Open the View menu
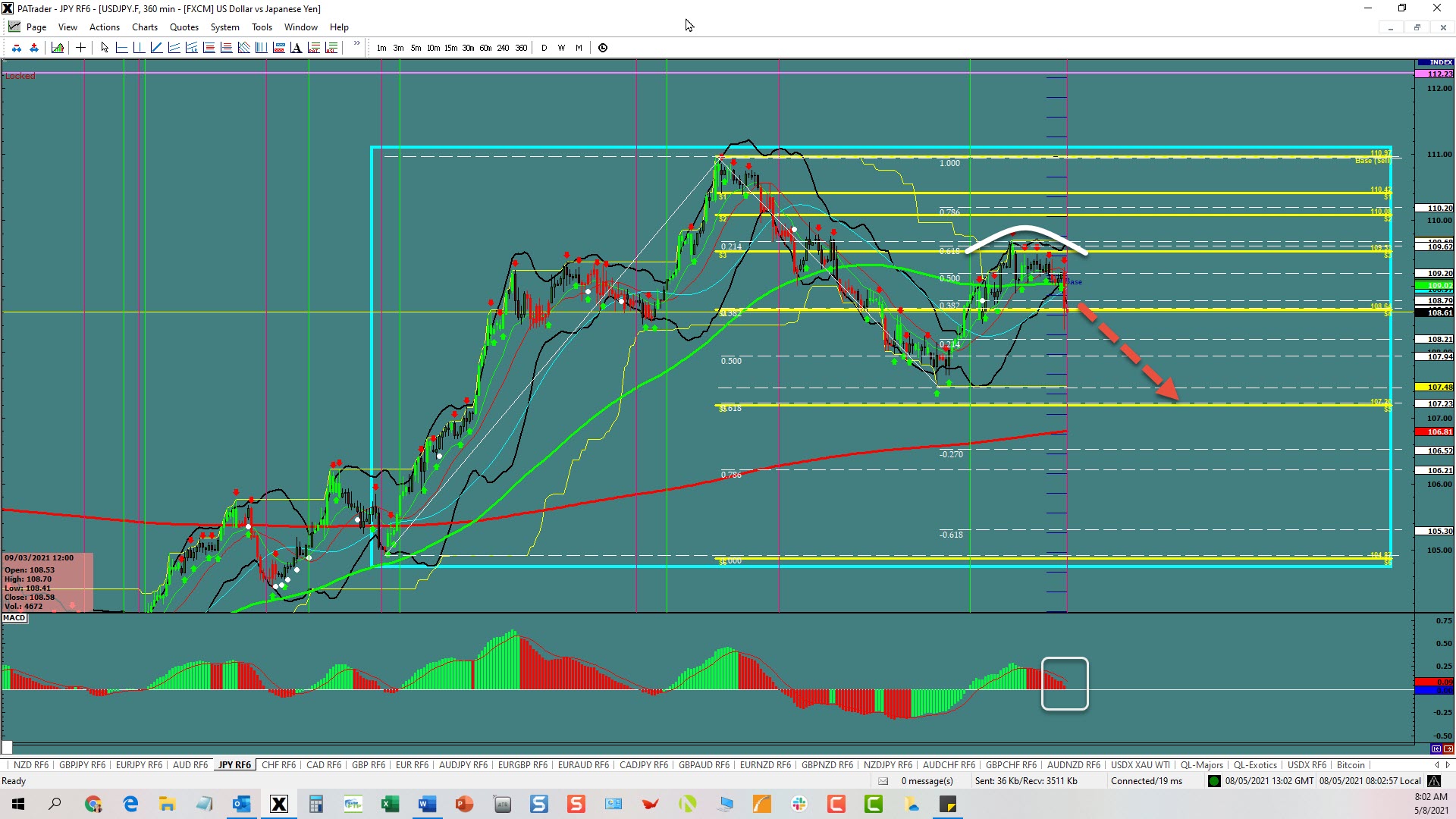This screenshot has height=819, width=1456. tap(67, 27)
